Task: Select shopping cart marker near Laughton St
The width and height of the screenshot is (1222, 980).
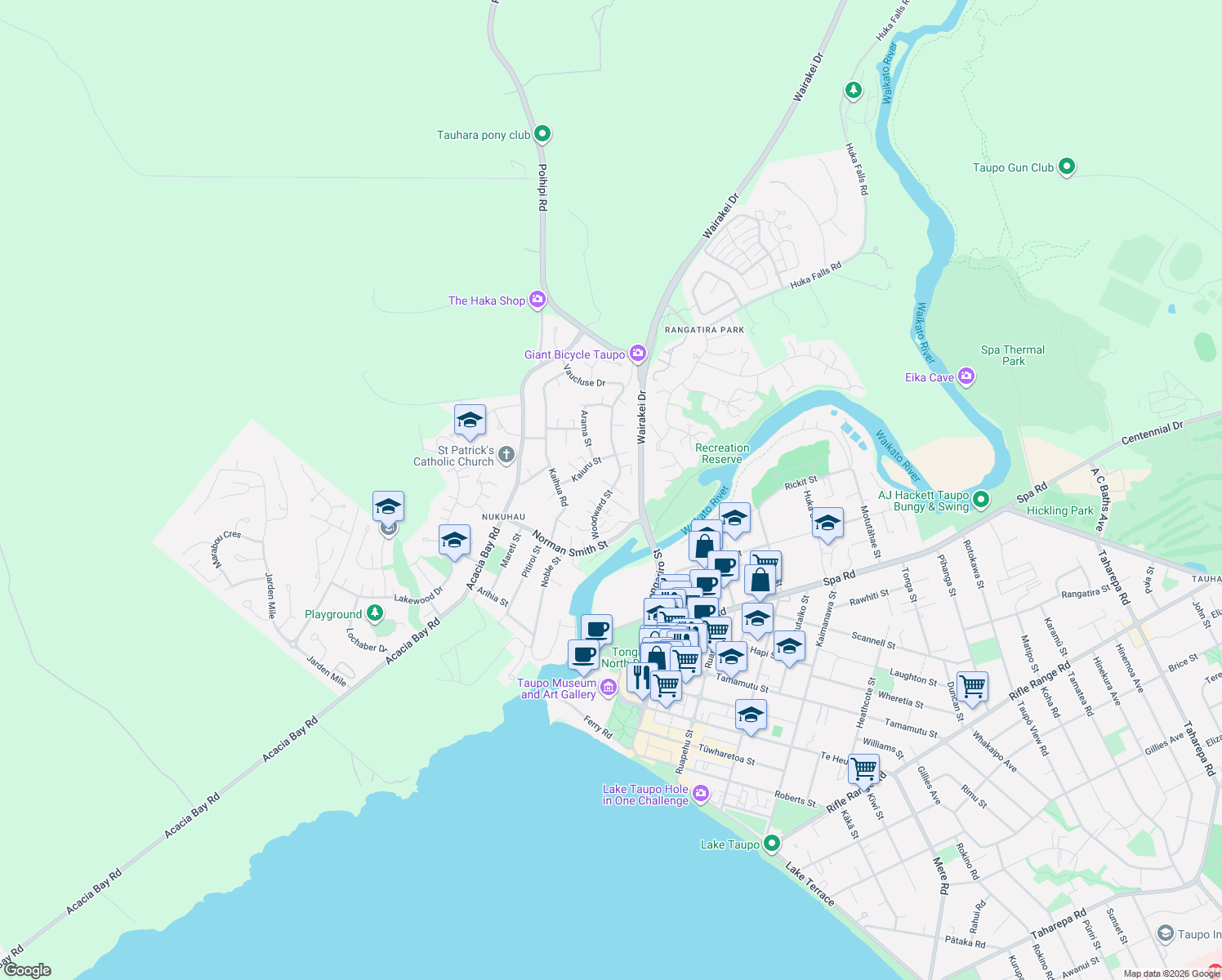Action: (972, 687)
